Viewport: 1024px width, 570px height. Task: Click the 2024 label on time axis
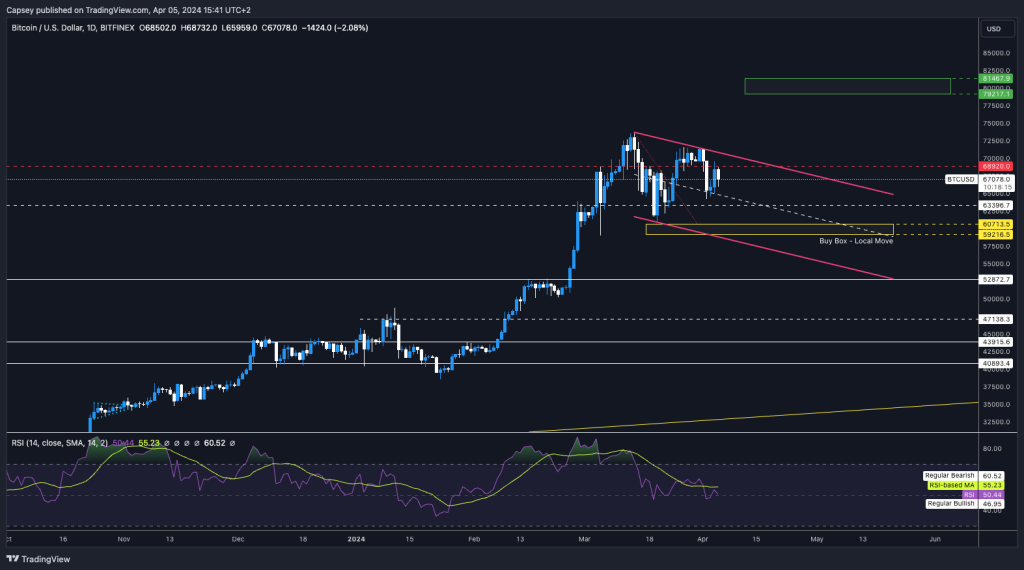[356, 539]
